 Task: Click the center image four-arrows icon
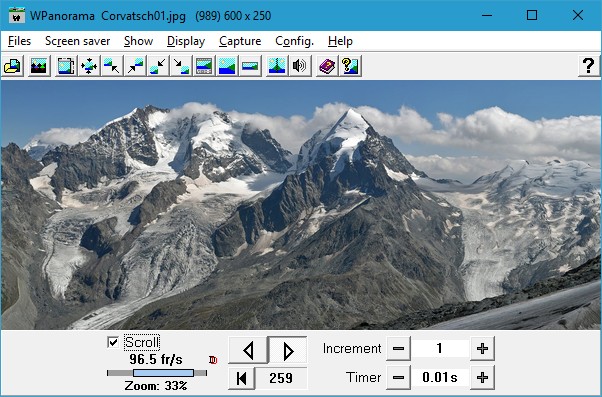[89, 66]
